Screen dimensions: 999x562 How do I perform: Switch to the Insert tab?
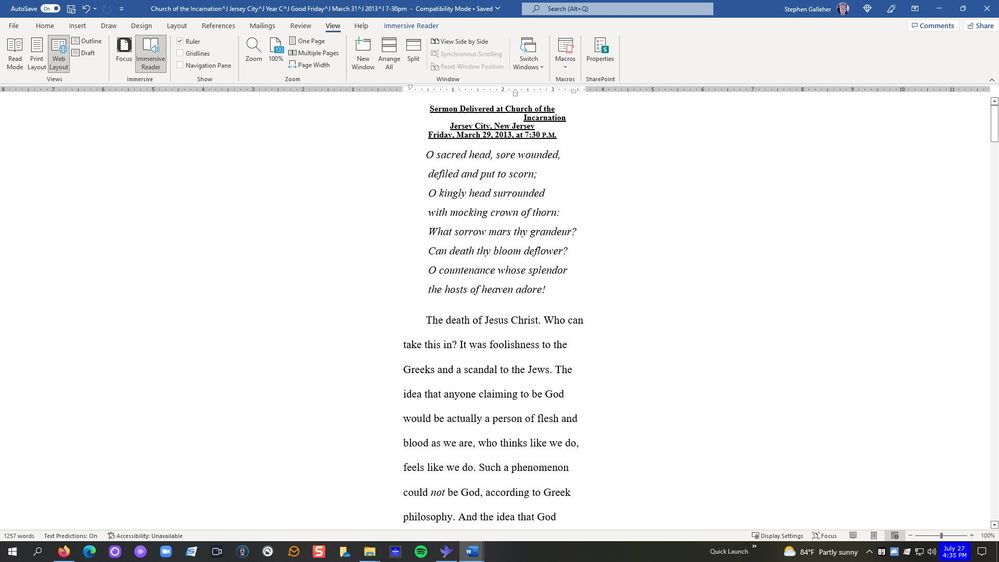click(x=77, y=25)
